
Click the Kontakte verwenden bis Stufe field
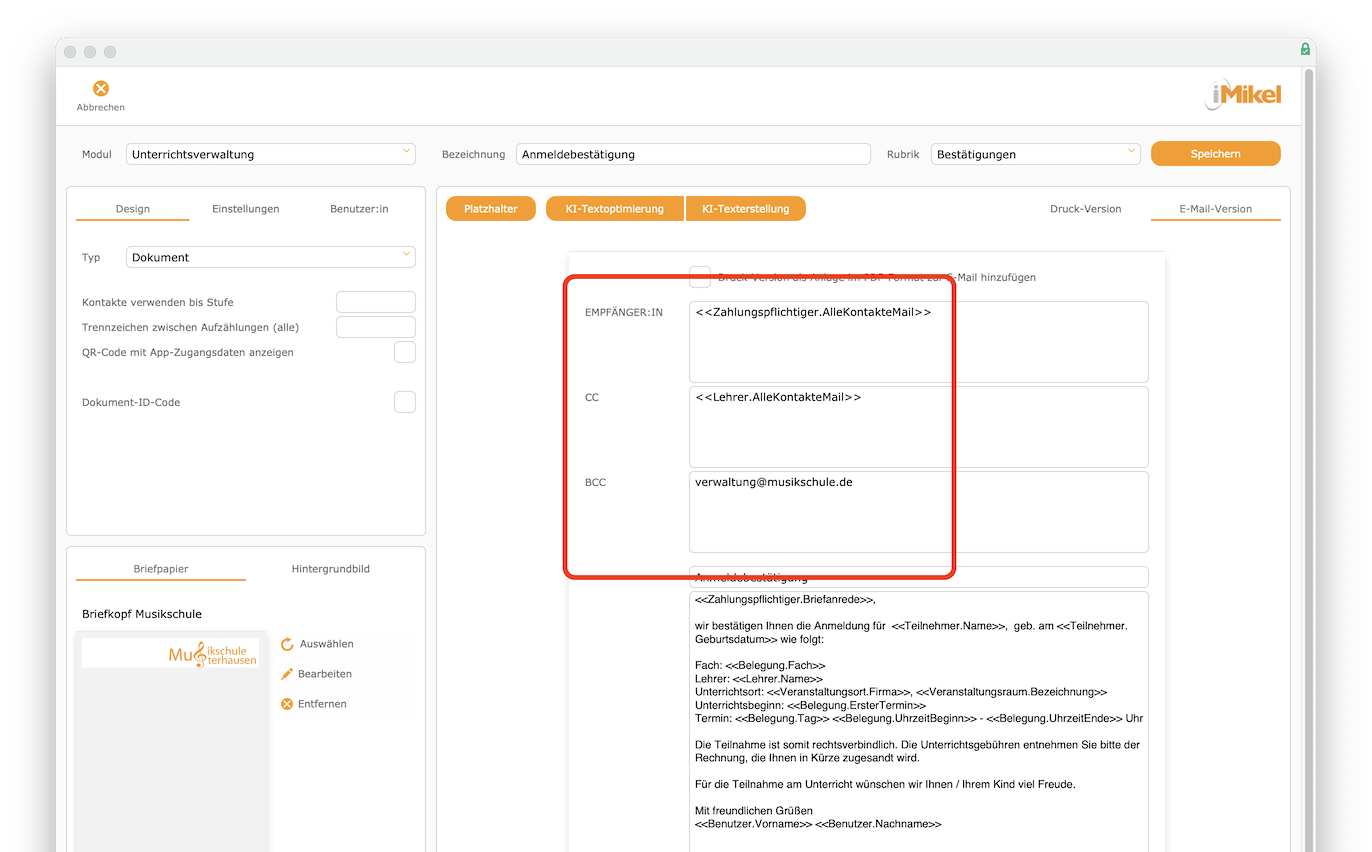pos(376,302)
